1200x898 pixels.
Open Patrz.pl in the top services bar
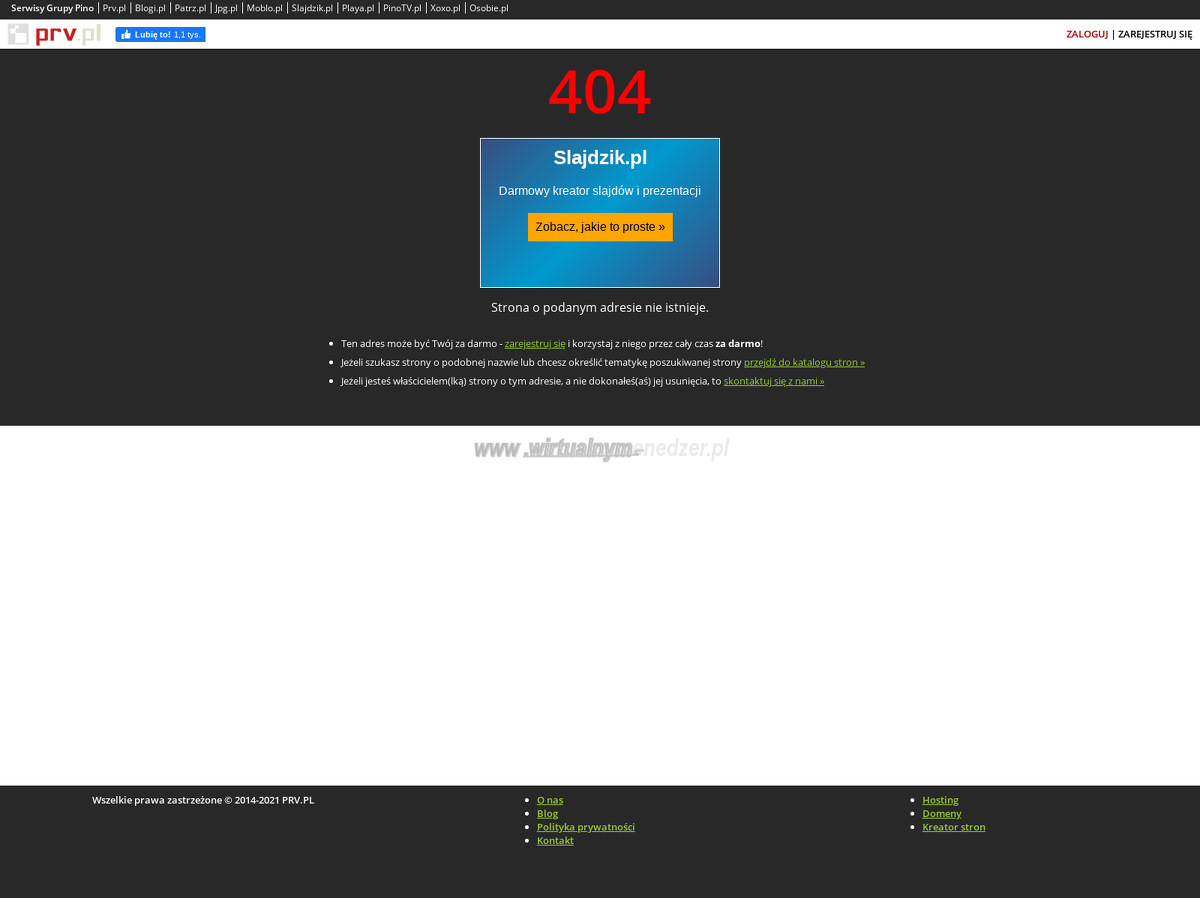[x=190, y=8]
